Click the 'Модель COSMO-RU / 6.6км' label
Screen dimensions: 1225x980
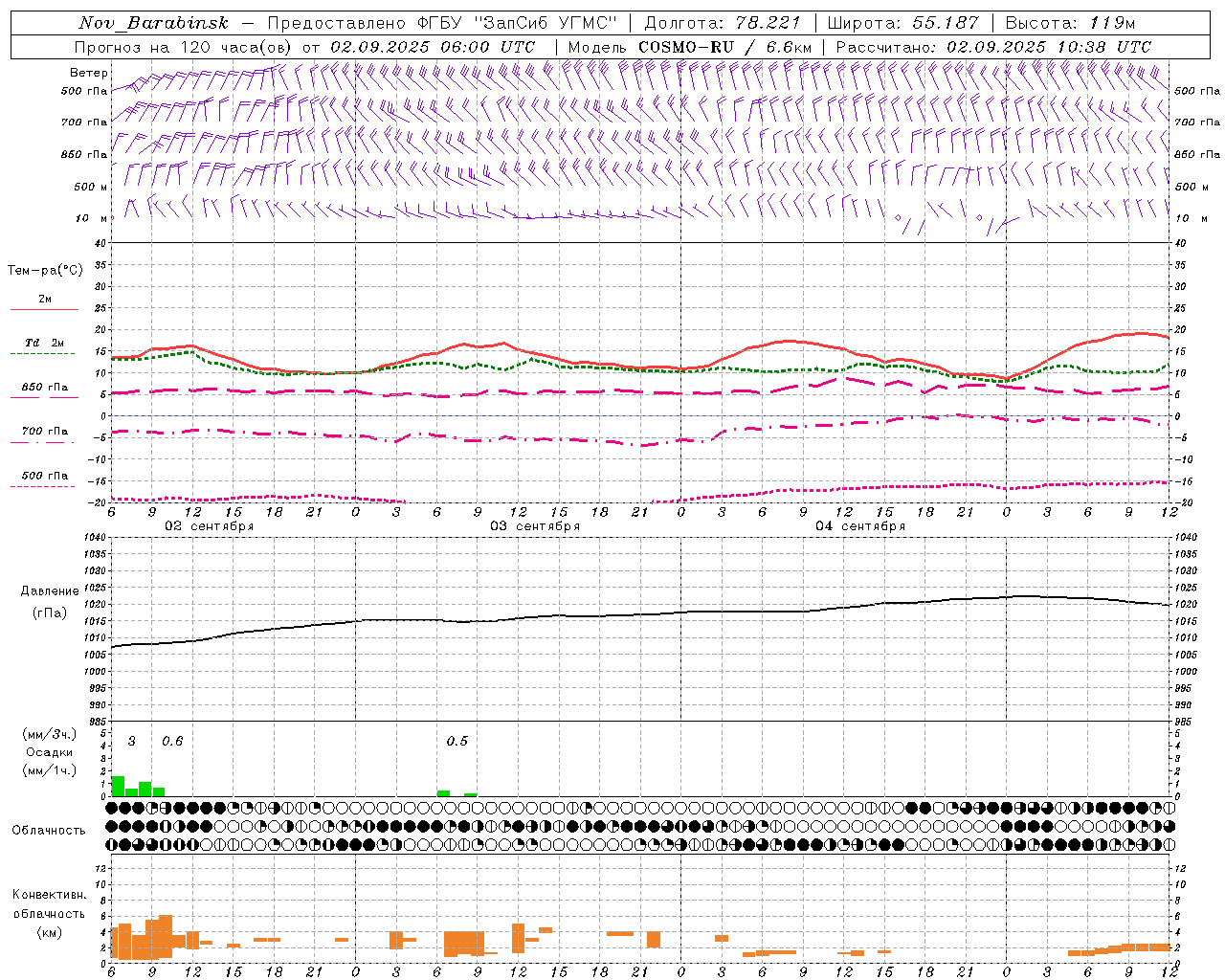[690, 46]
